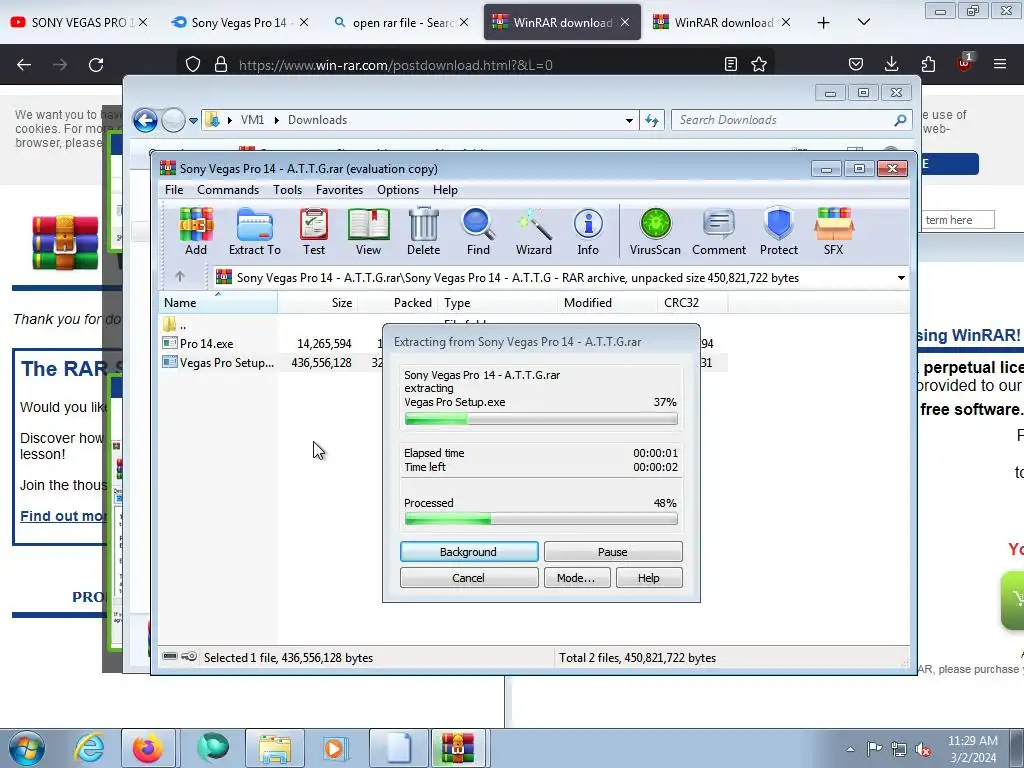Toggle reader view icon in address bar
1024x768 pixels.
731,64
